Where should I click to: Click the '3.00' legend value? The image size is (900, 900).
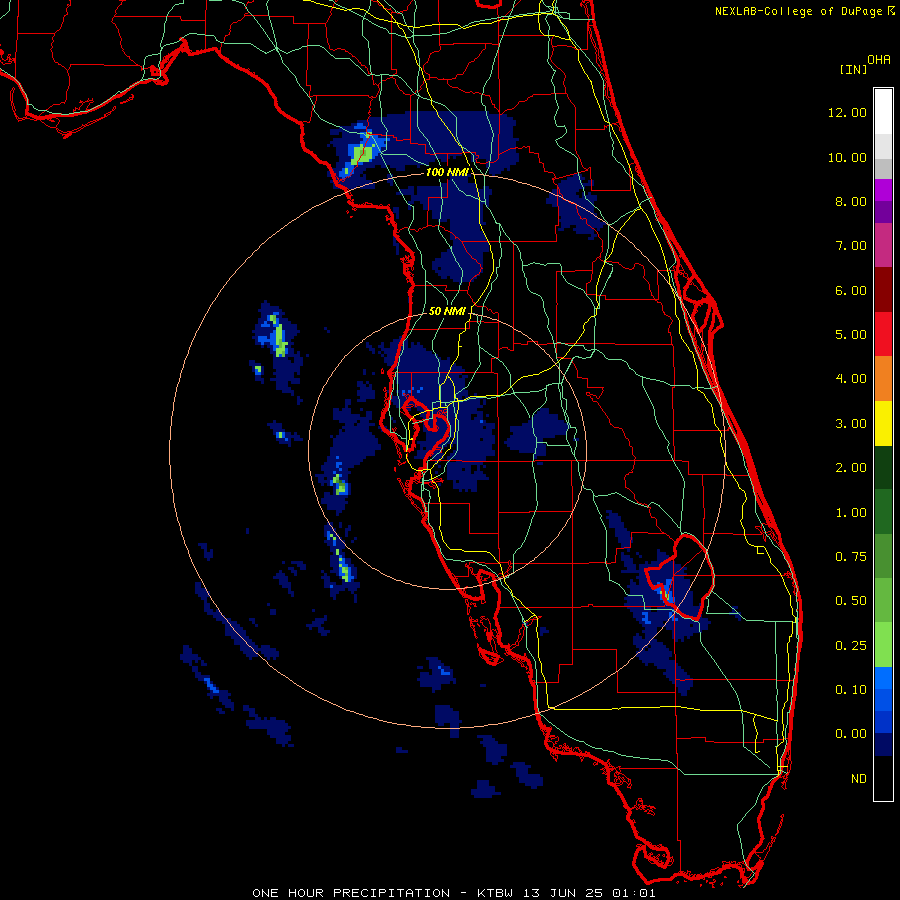[851, 424]
